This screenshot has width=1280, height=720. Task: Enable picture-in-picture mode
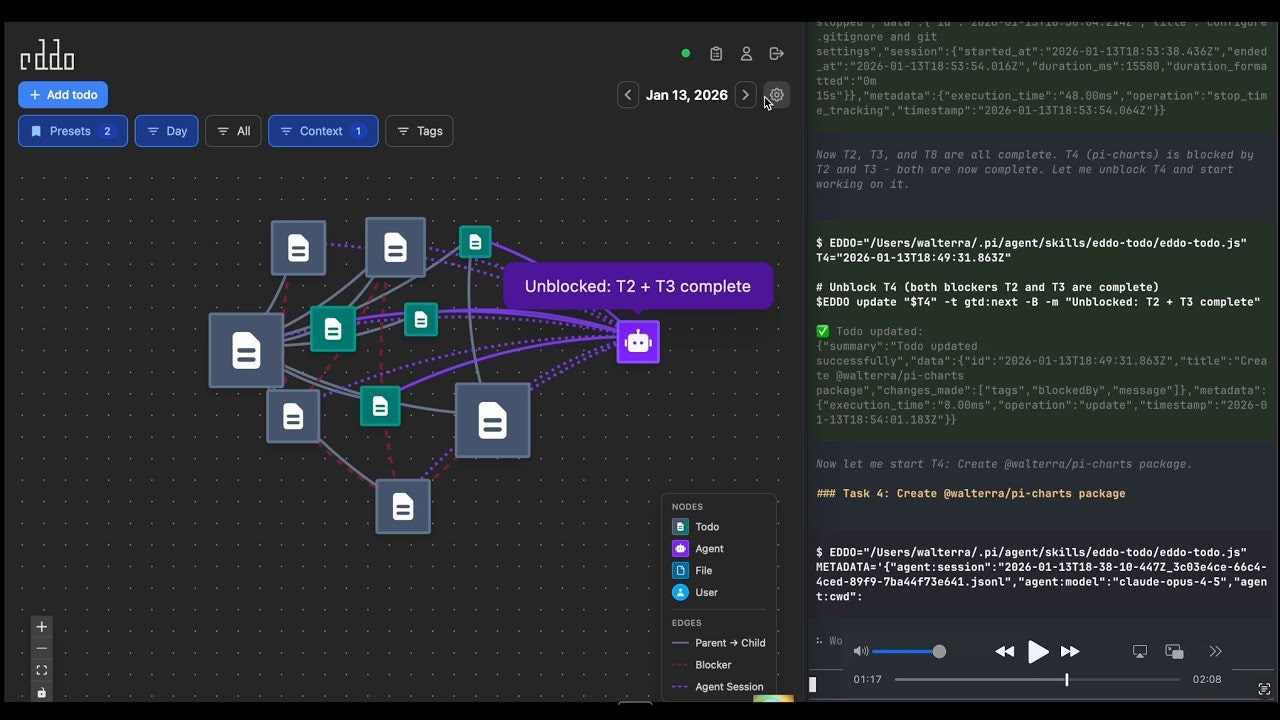pyautogui.click(x=1175, y=652)
